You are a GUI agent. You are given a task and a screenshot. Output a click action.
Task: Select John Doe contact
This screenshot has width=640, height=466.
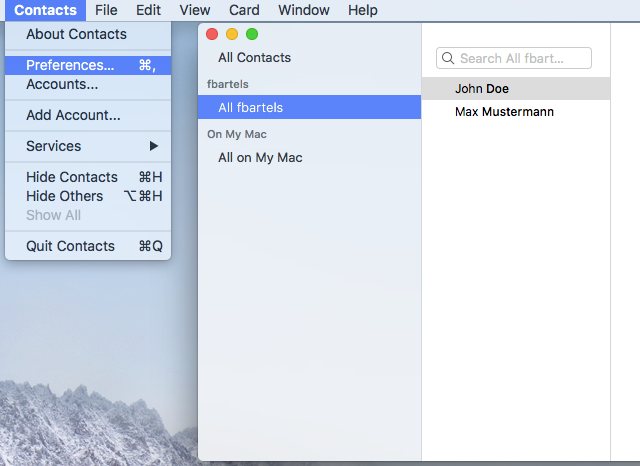(x=516, y=89)
